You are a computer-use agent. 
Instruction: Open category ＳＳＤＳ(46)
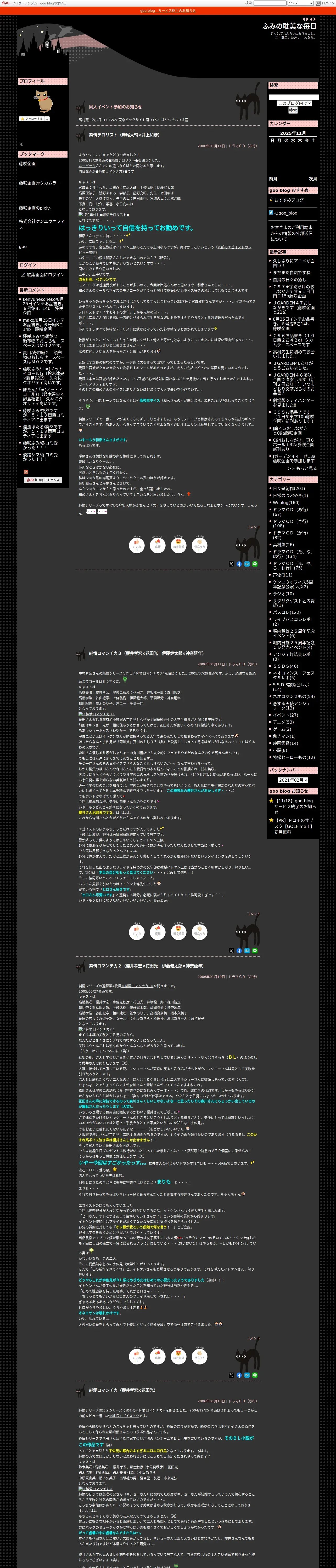coord(285,666)
